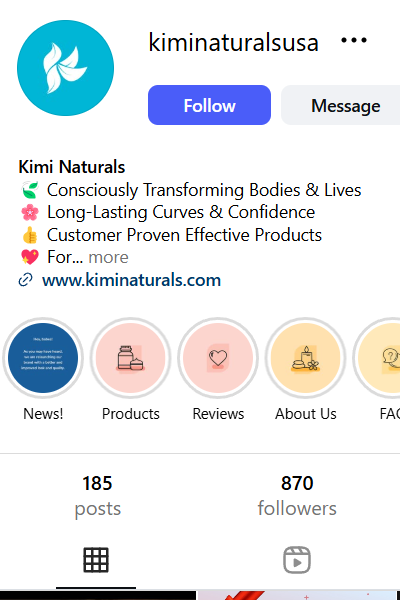Click the 185 posts count

97,496
